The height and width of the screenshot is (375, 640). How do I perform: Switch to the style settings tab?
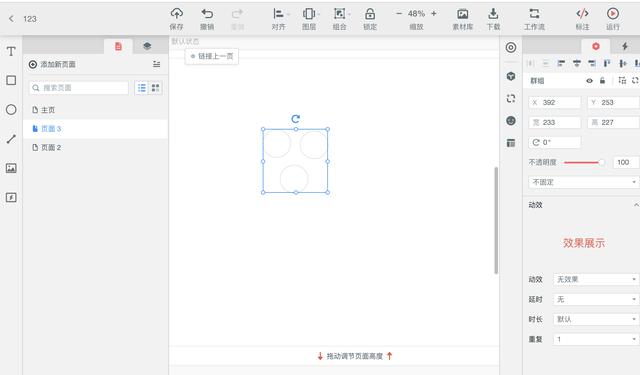[x=596, y=46]
